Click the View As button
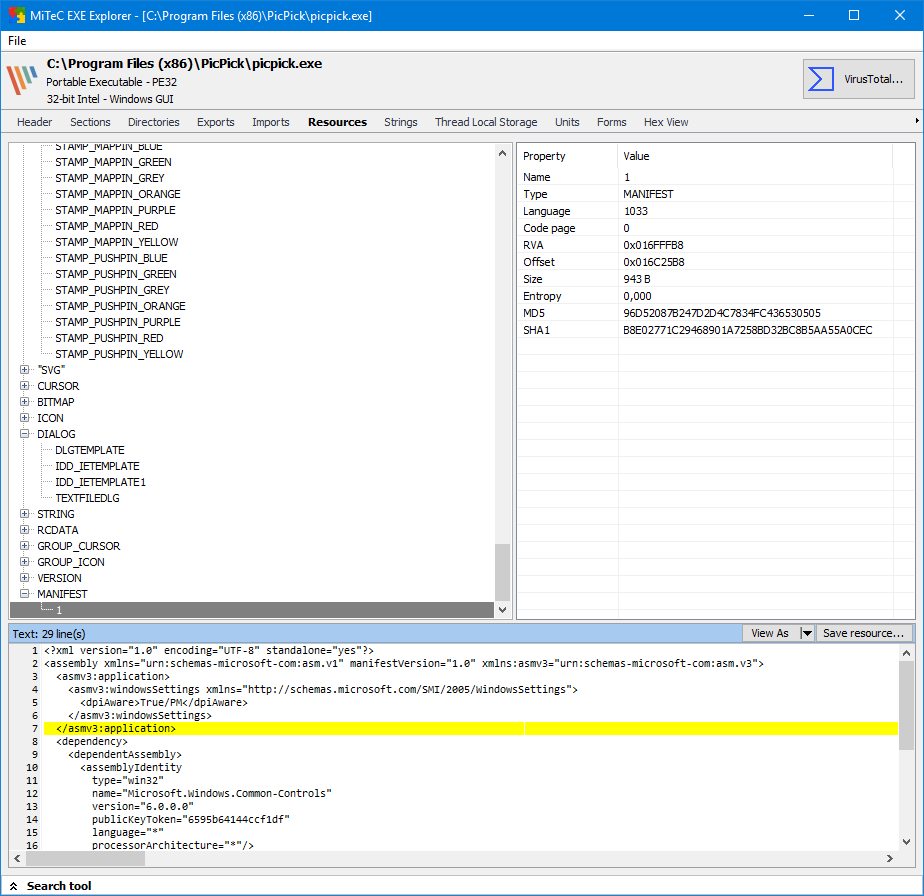924x896 pixels. coord(770,633)
